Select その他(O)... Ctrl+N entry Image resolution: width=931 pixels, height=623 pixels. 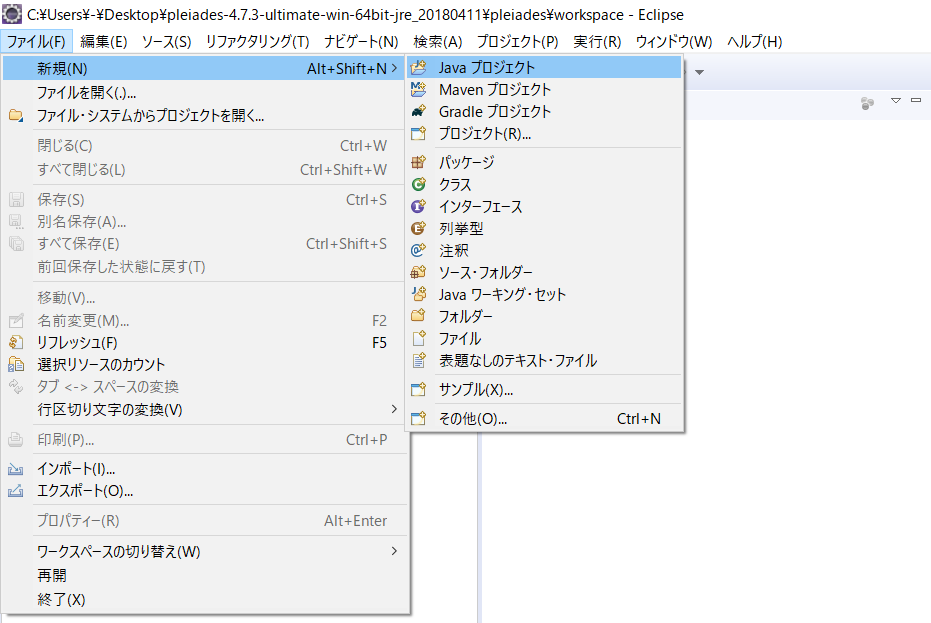[x=544, y=419]
